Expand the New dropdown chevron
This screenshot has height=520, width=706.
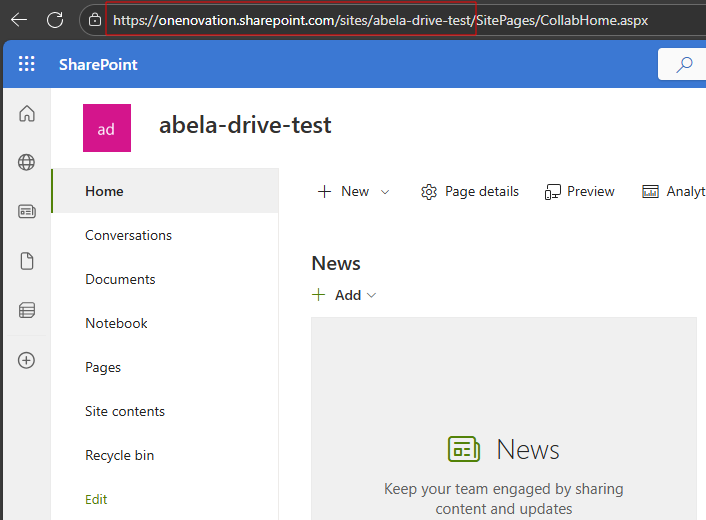[385, 192]
